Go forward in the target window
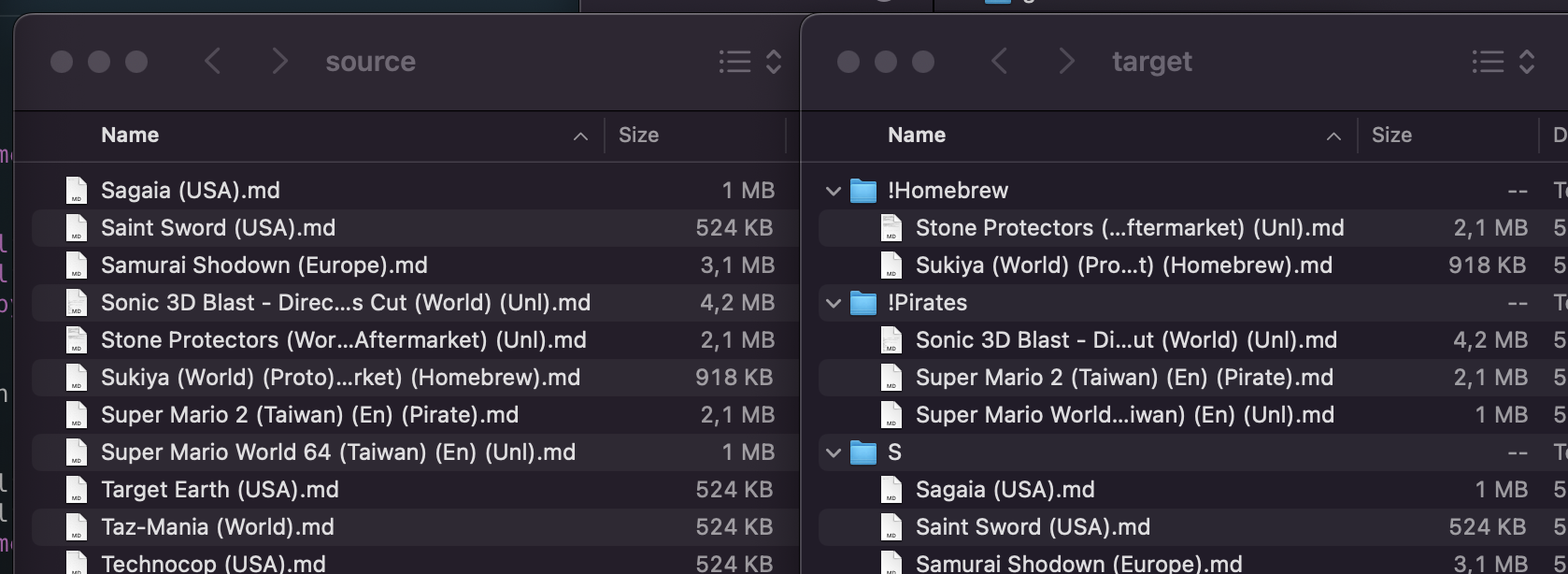This screenshot has width=1568, height=574. pos(1066,62)
